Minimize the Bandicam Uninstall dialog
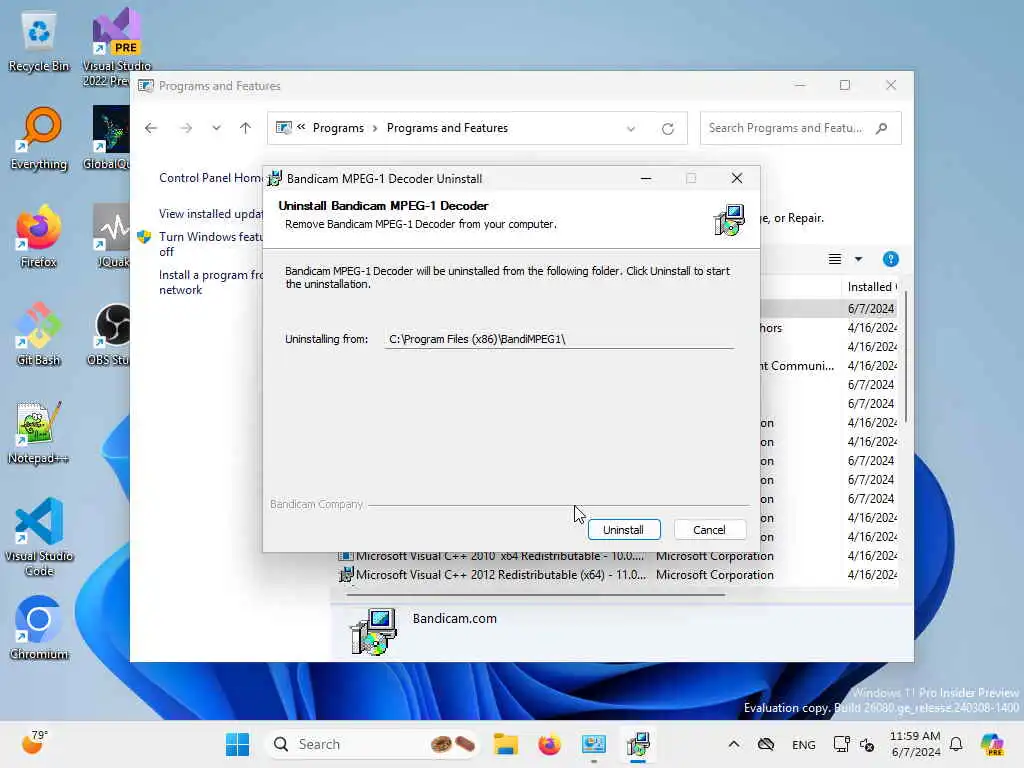This screenshot has height=768, width=1024. (x=646, y=178)
